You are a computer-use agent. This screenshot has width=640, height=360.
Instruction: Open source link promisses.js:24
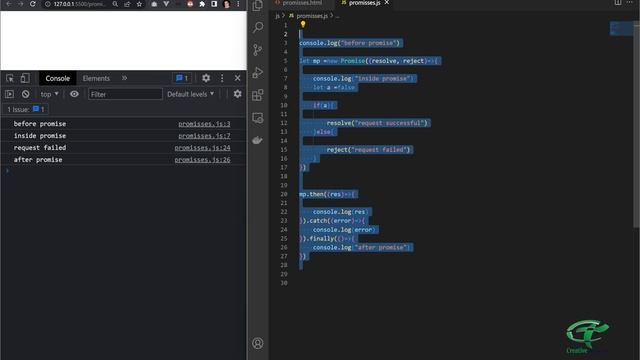click(x=202, y=148)
